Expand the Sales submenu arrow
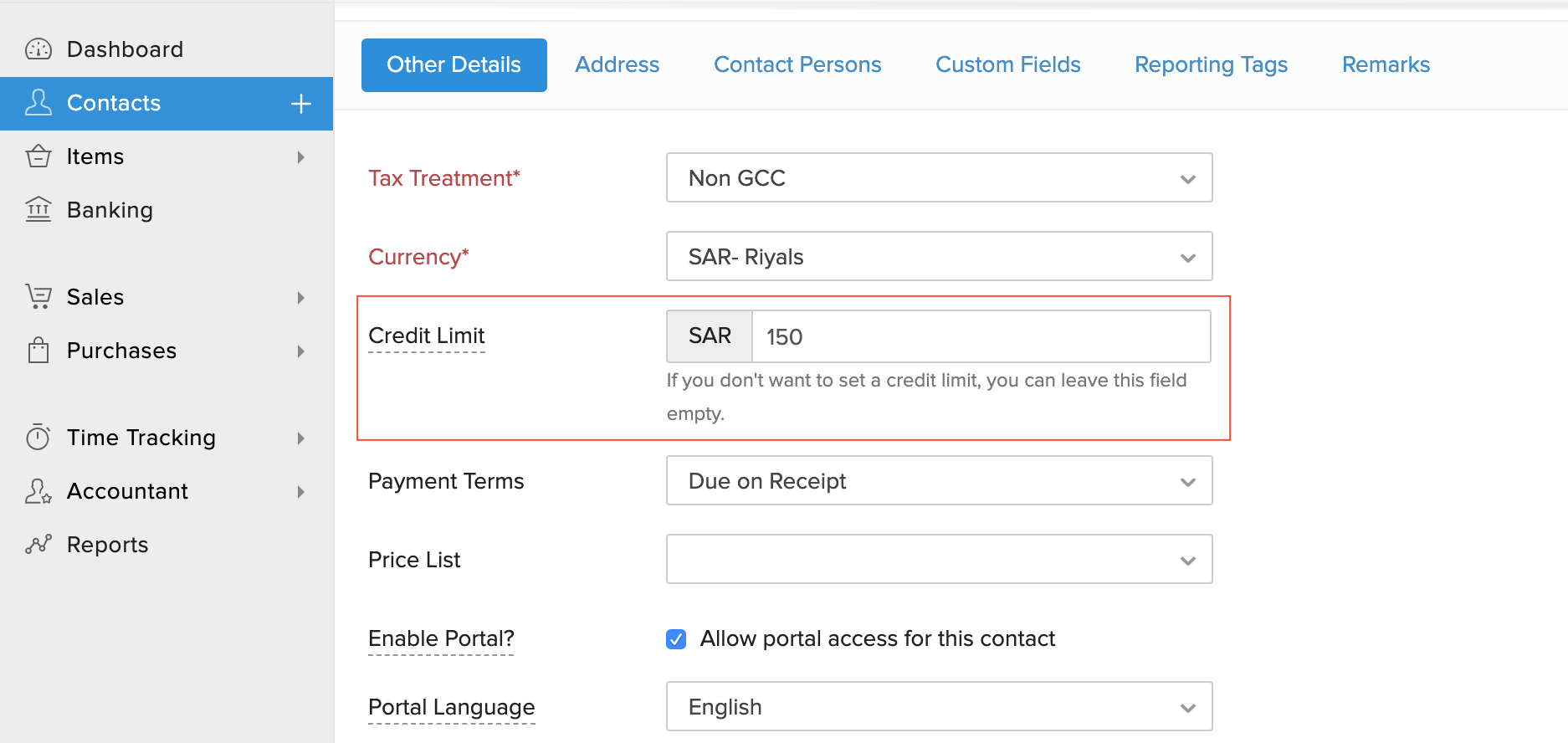The height and width of the screenshot is (743, 1568). click(x=301, y=297)
